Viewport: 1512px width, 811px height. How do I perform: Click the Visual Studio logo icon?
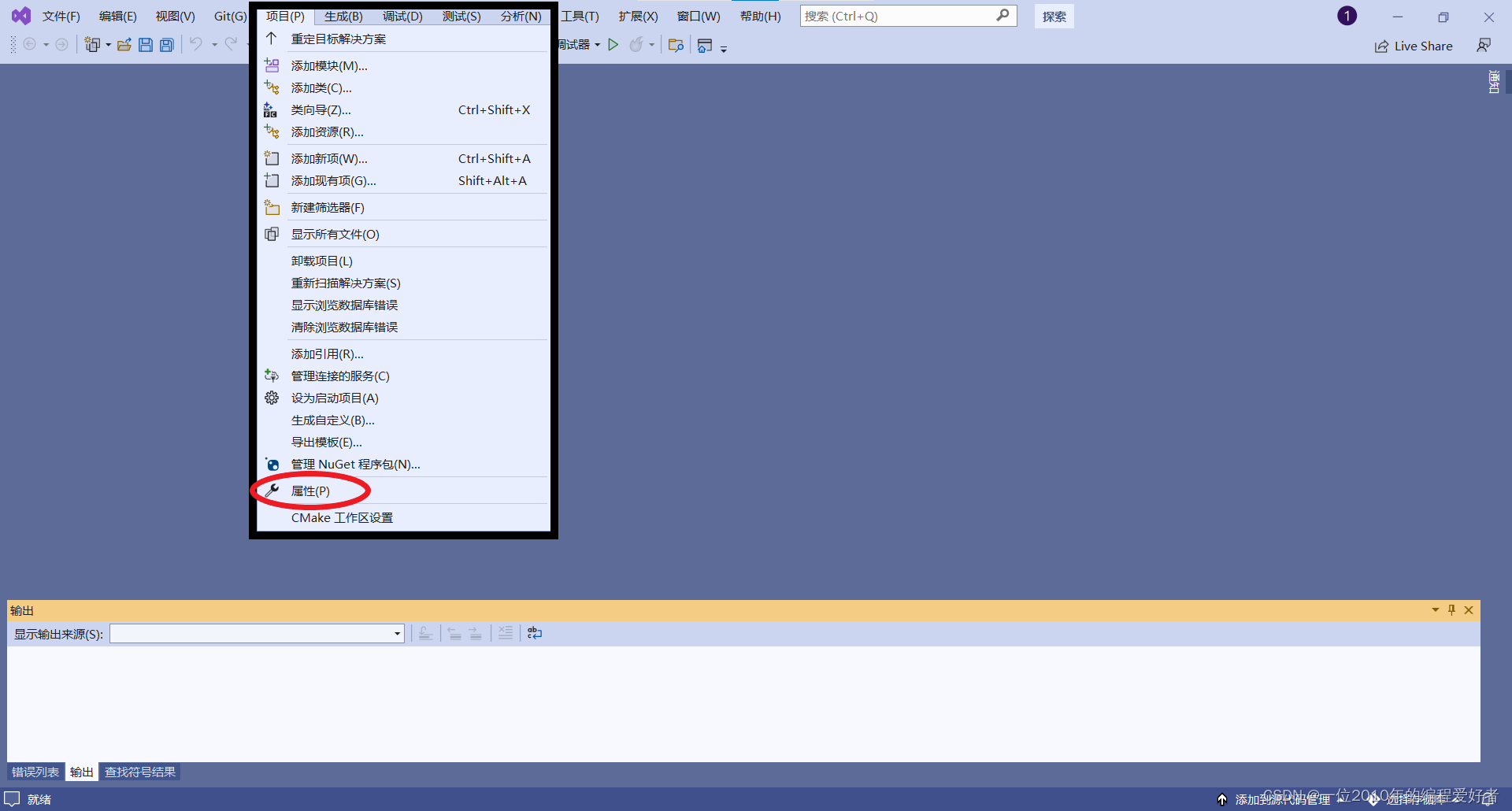[21, 16]
